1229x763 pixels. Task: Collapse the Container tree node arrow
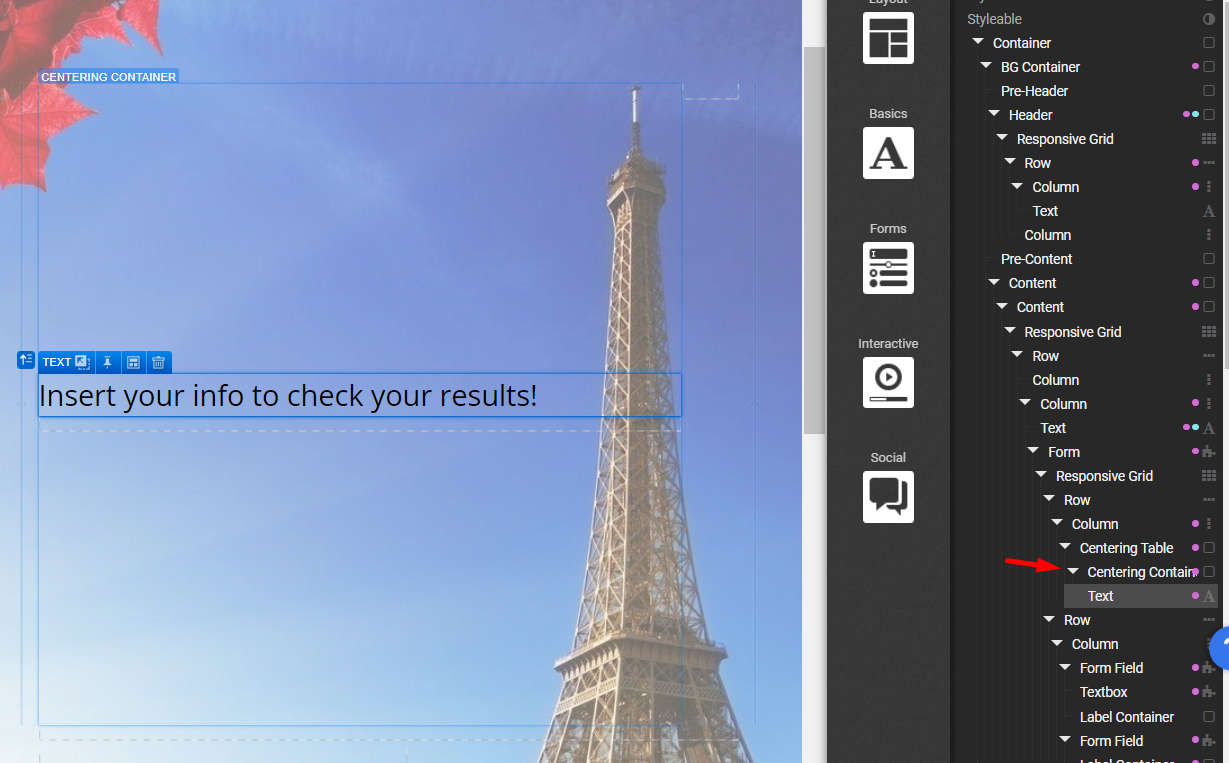978,42
